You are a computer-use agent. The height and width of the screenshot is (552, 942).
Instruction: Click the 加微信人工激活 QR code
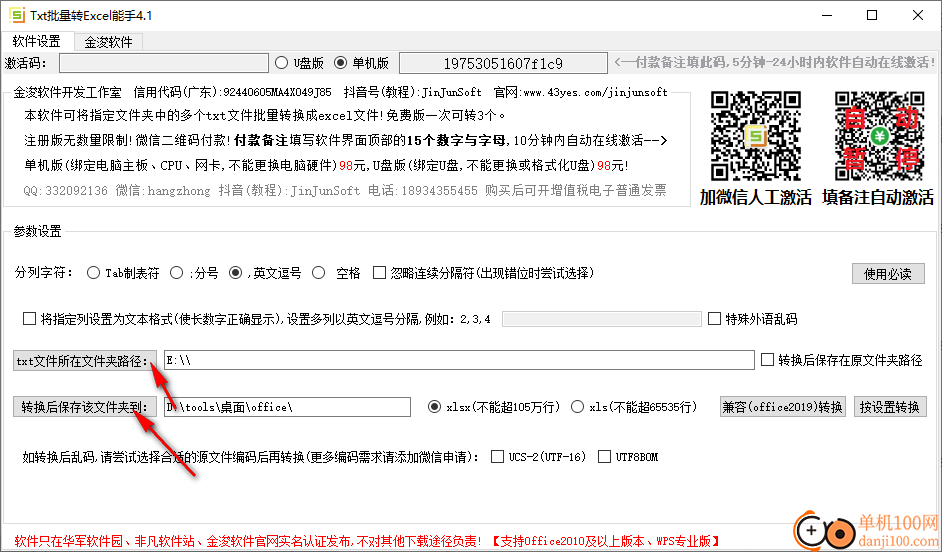756,136
